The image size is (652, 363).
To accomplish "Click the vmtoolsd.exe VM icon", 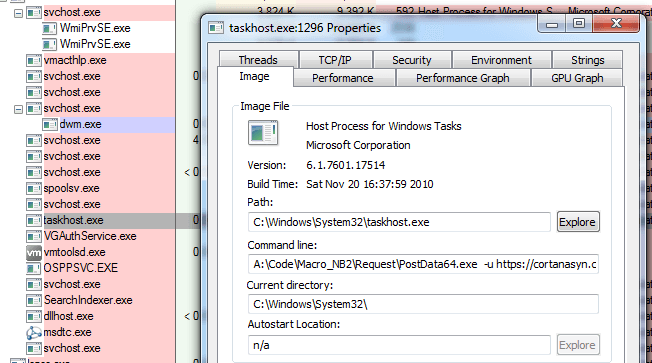I will click(34, 252).
